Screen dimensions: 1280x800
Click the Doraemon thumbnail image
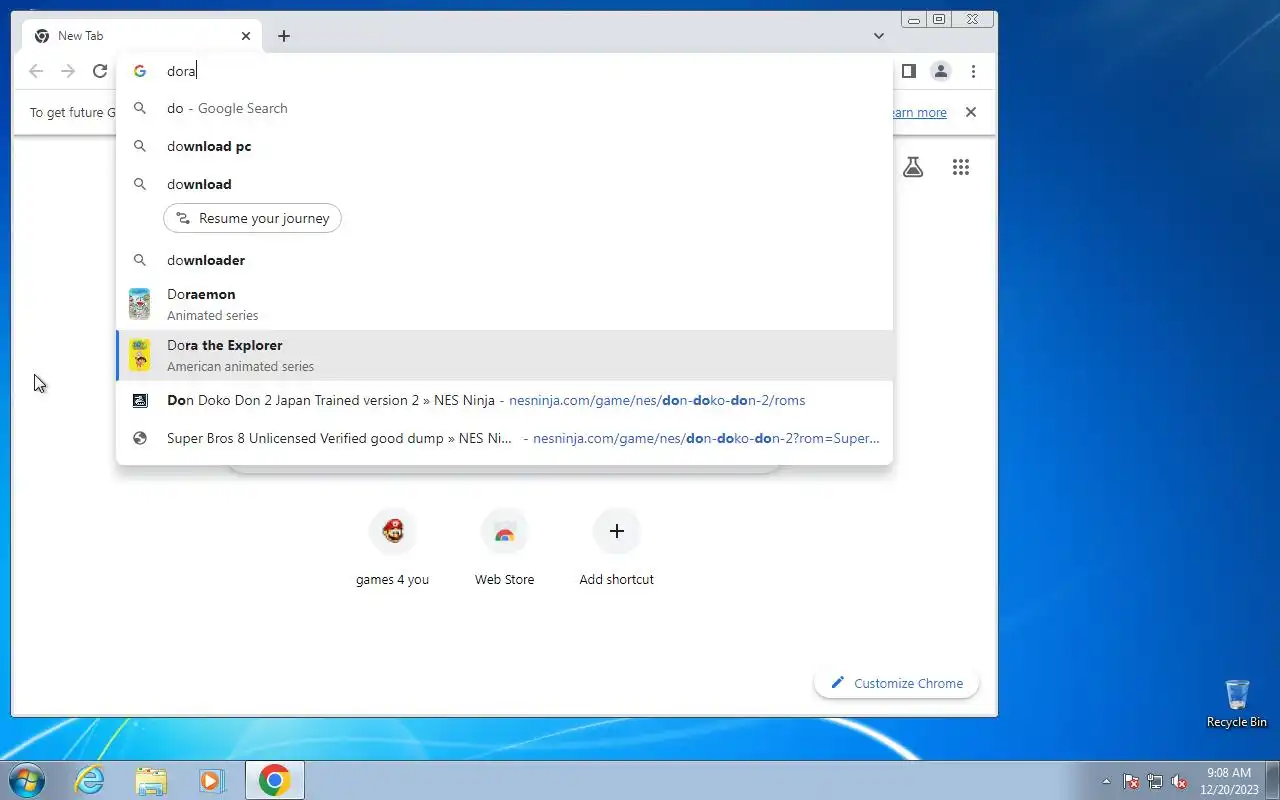click(x=140, y=304)
